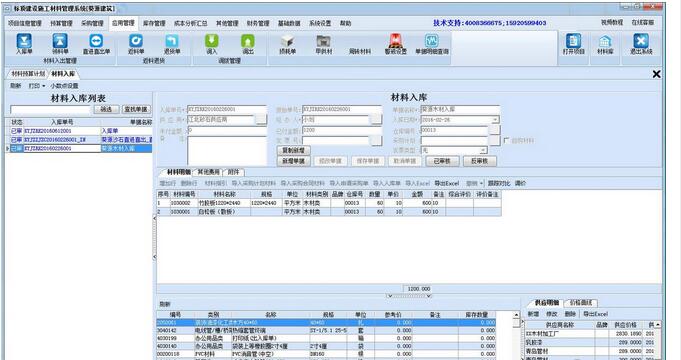This screenshot has height=360, width=681.
Task: Open the 项目信息管理 menu
Action: coord(25,23)
